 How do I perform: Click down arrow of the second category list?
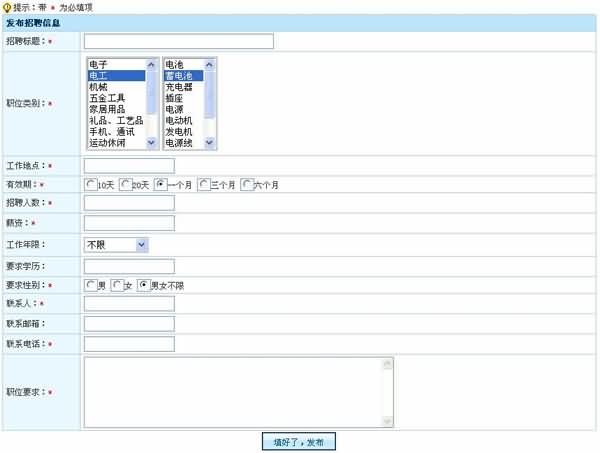[x=210, y=143]
